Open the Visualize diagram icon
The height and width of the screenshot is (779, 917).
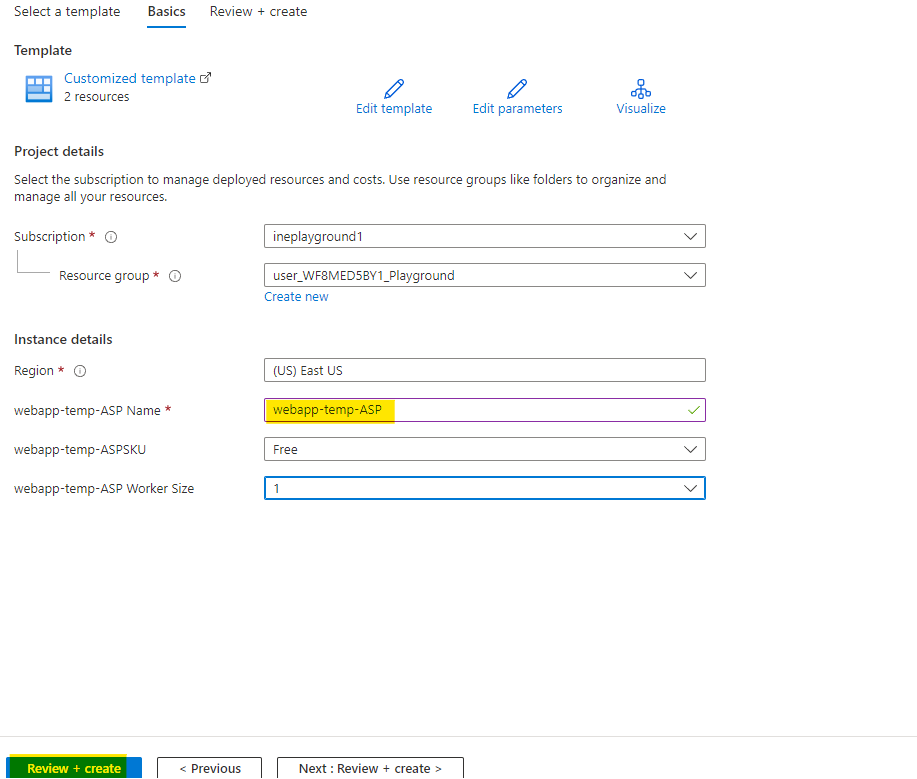tap(641, 88)
